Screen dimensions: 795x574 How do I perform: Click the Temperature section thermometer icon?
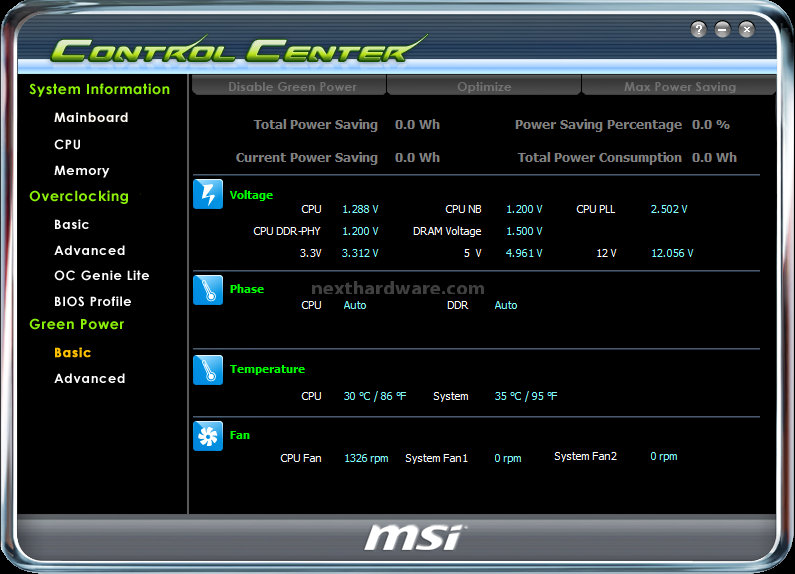point(208,370)
